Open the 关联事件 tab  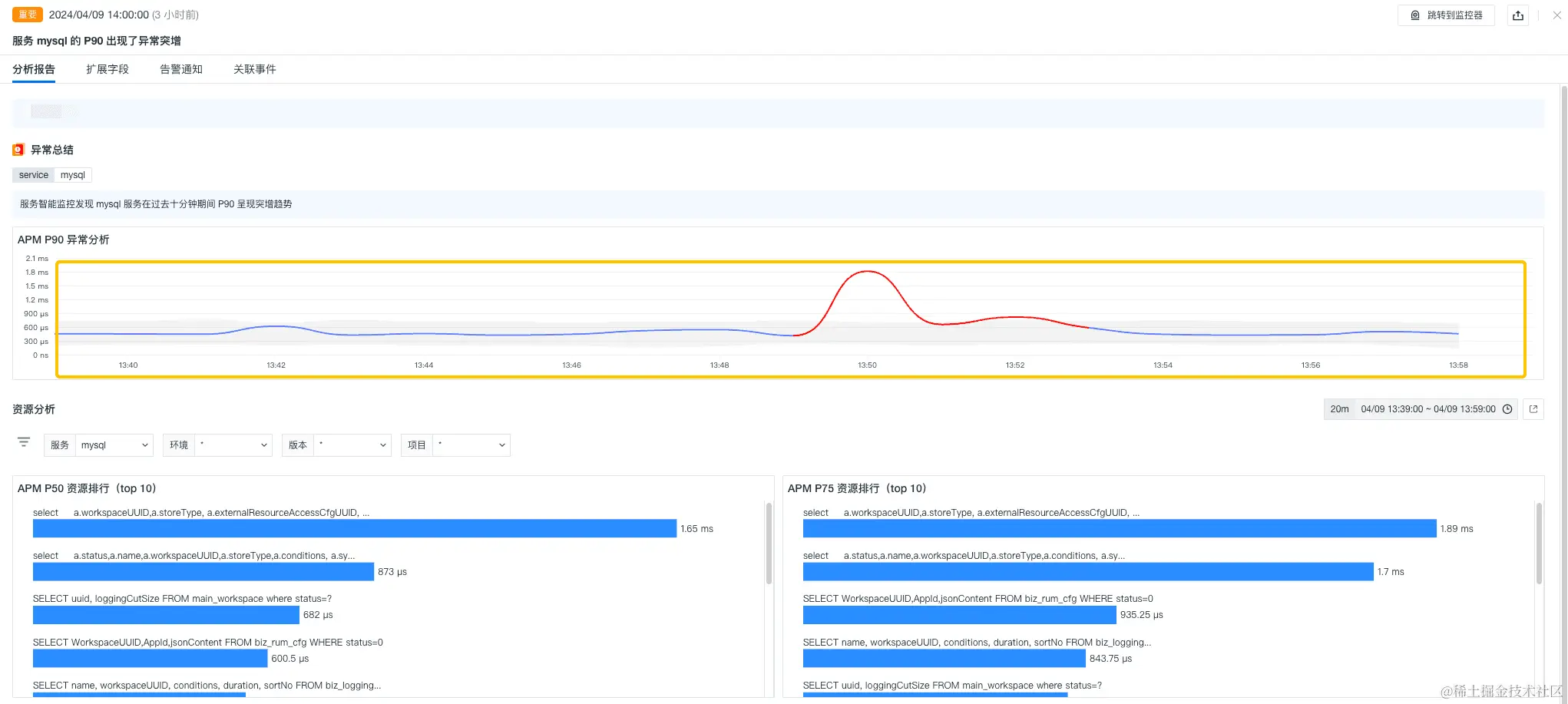click(x=255, y=69)
